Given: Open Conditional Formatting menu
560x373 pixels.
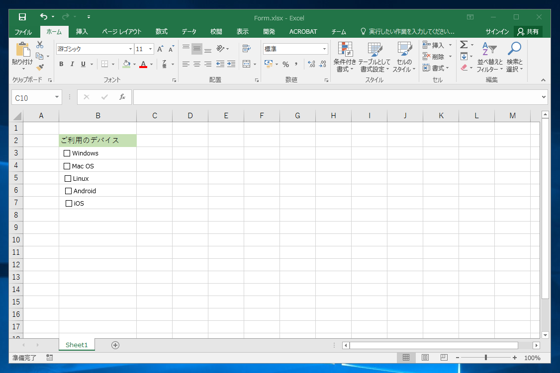Looking at the screenshot, I should click(345, 57).
